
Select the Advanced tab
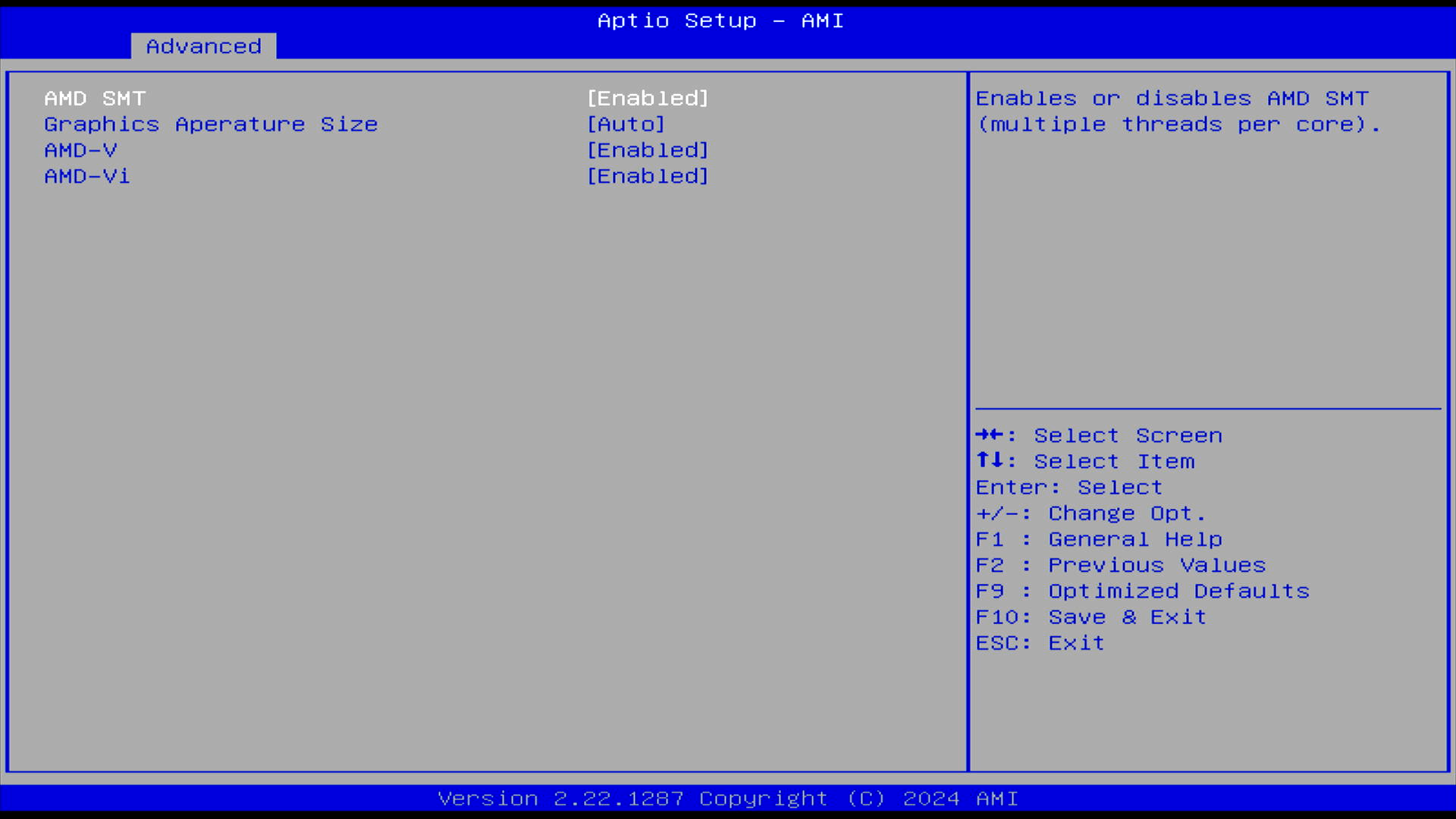point(203,46)
